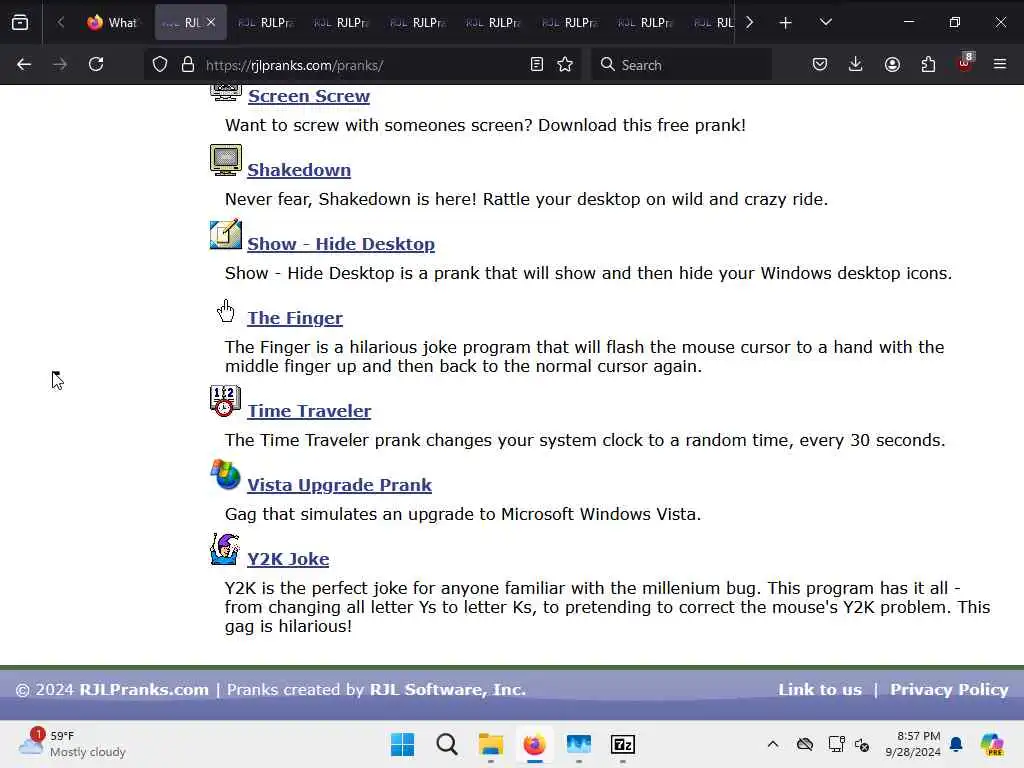Close the active RJL tab
Screen dimensions: 1024x768
pyautogui.click(x=211, y=22)
